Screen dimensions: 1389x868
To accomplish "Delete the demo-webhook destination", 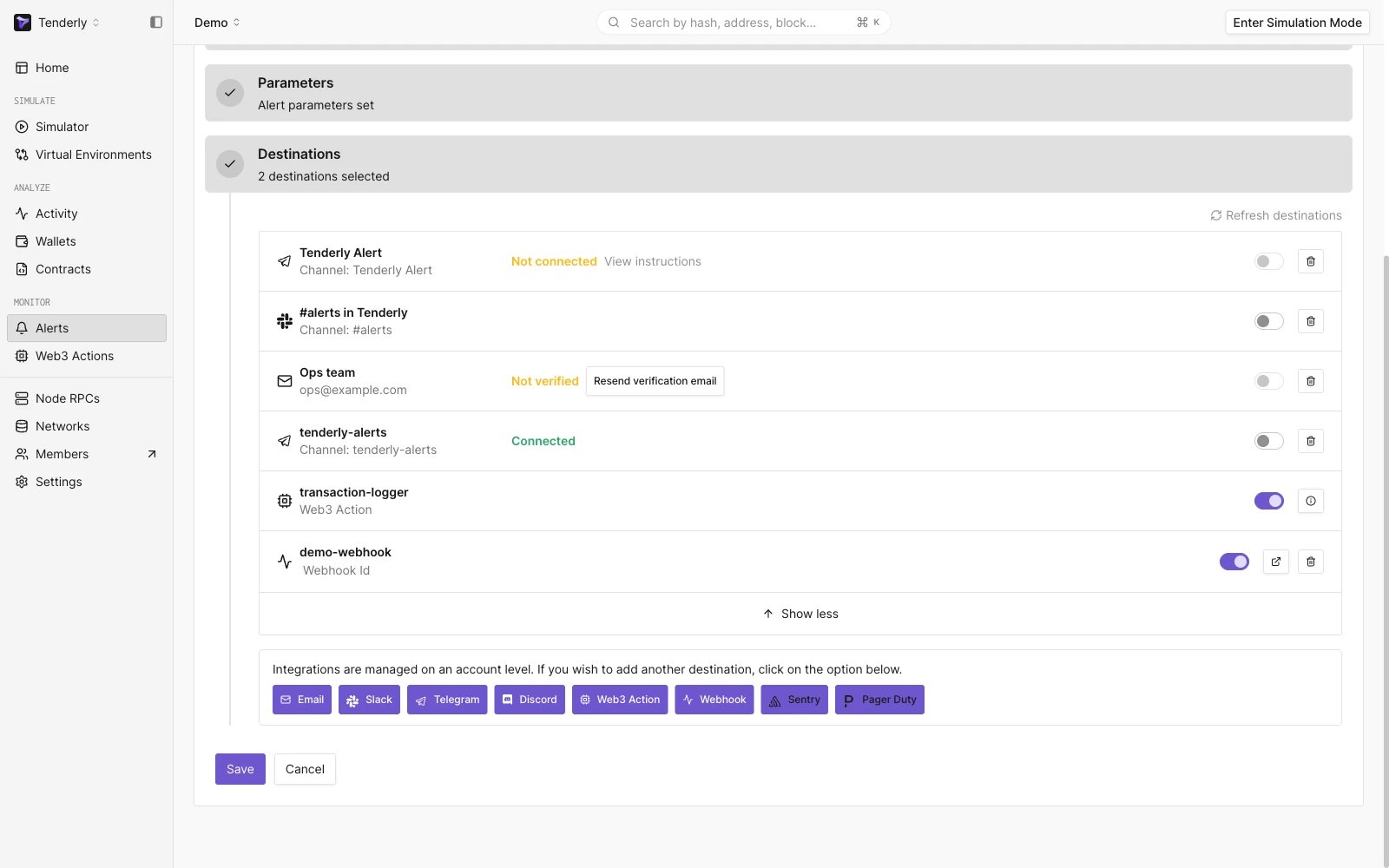I will [x=1311, y=562].
